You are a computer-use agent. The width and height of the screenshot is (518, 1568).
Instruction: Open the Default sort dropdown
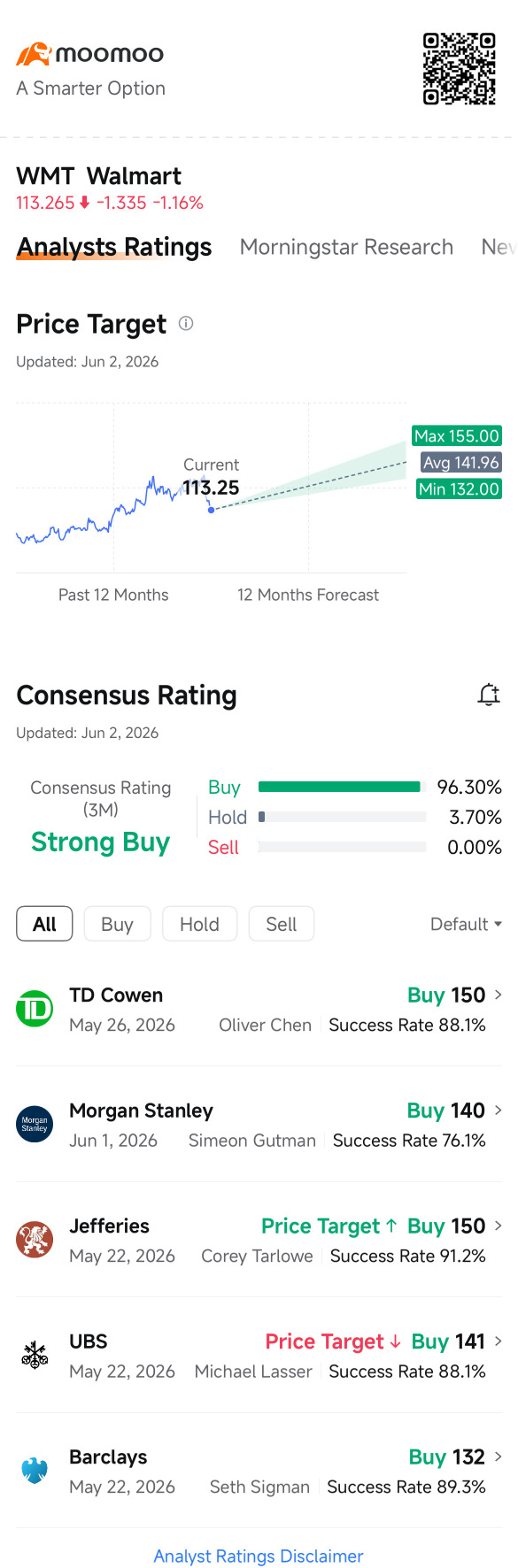click(466, 924)
